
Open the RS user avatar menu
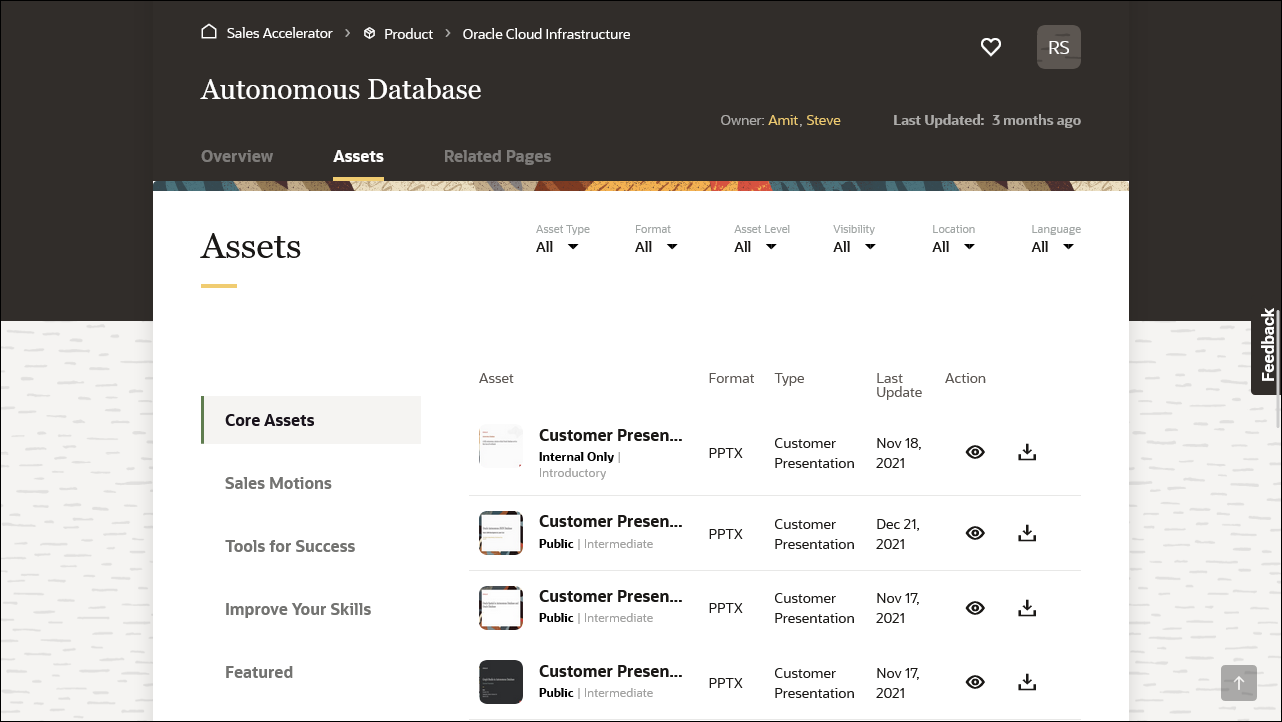coord(1058,47)
